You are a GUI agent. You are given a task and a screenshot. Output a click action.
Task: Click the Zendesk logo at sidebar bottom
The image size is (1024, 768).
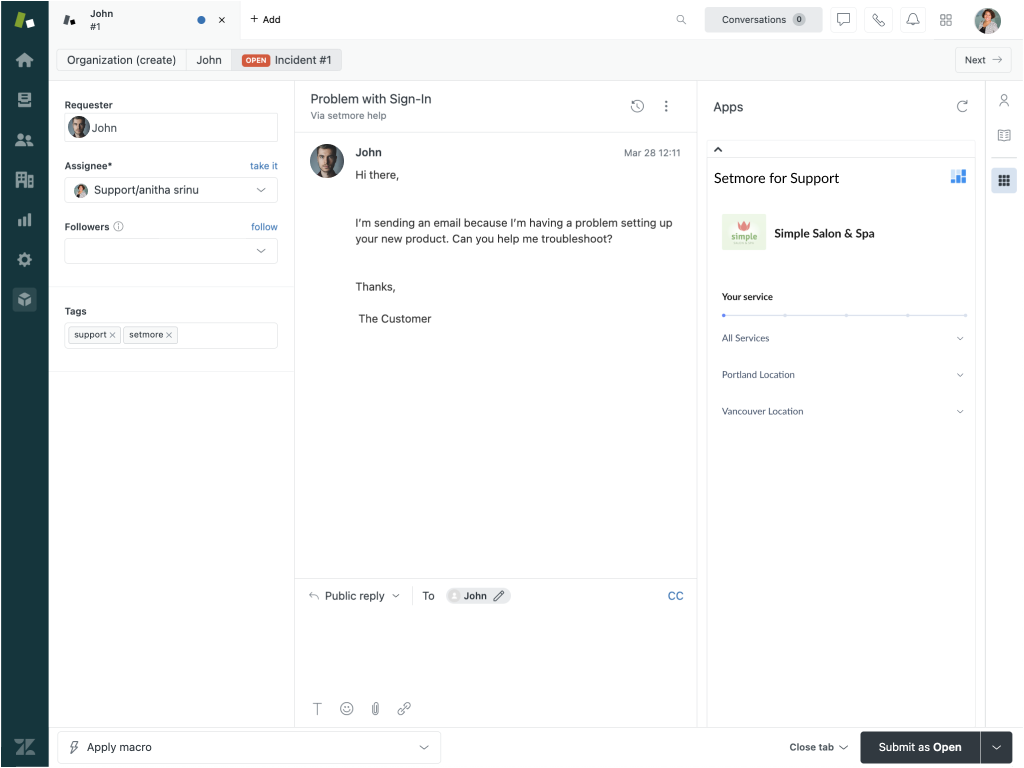click(24, 746)
